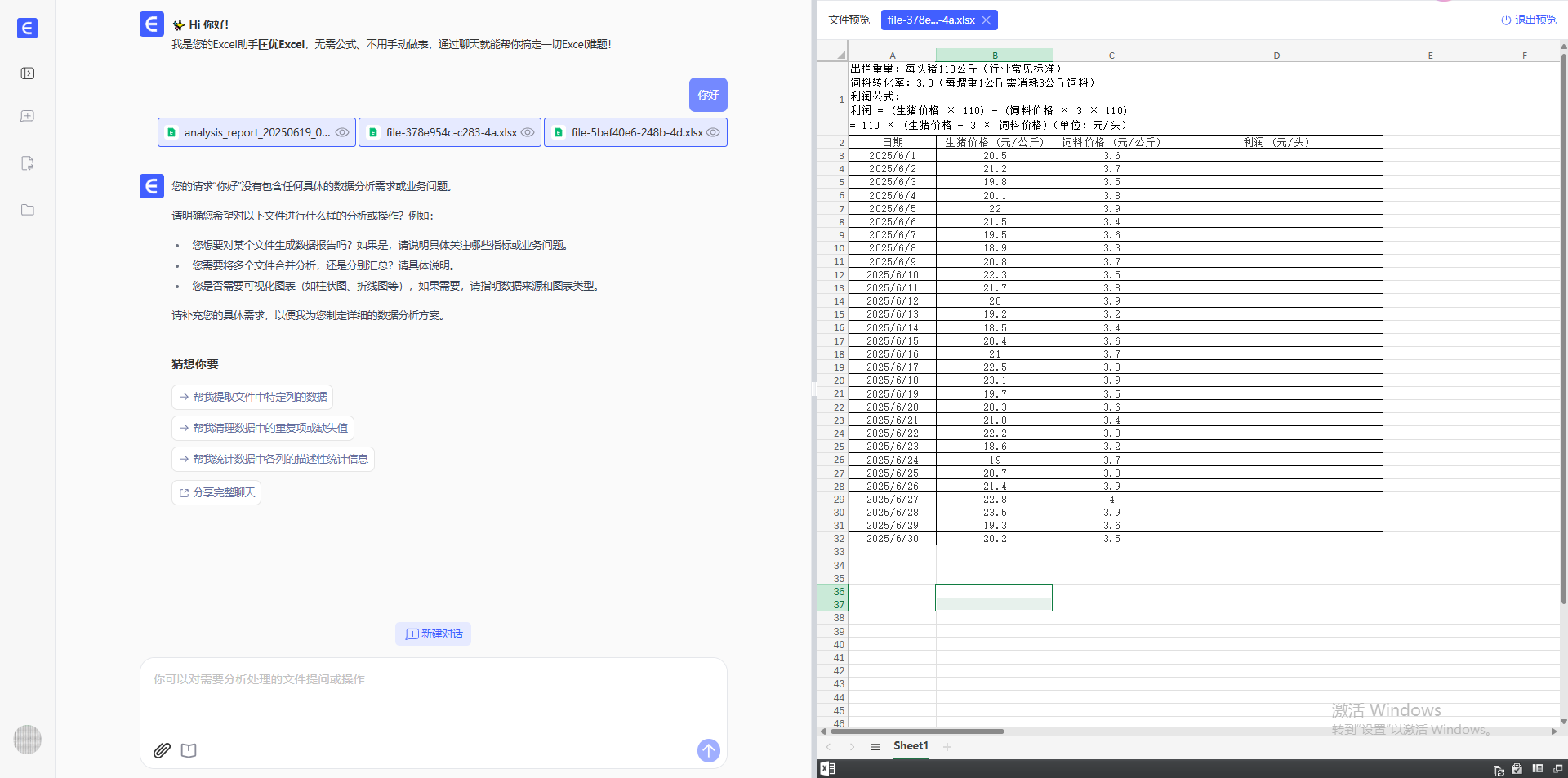Open a new chat using the sidebar chat icon
The height and width of the screenshot is (778, 1568).
tap(27, 116)
